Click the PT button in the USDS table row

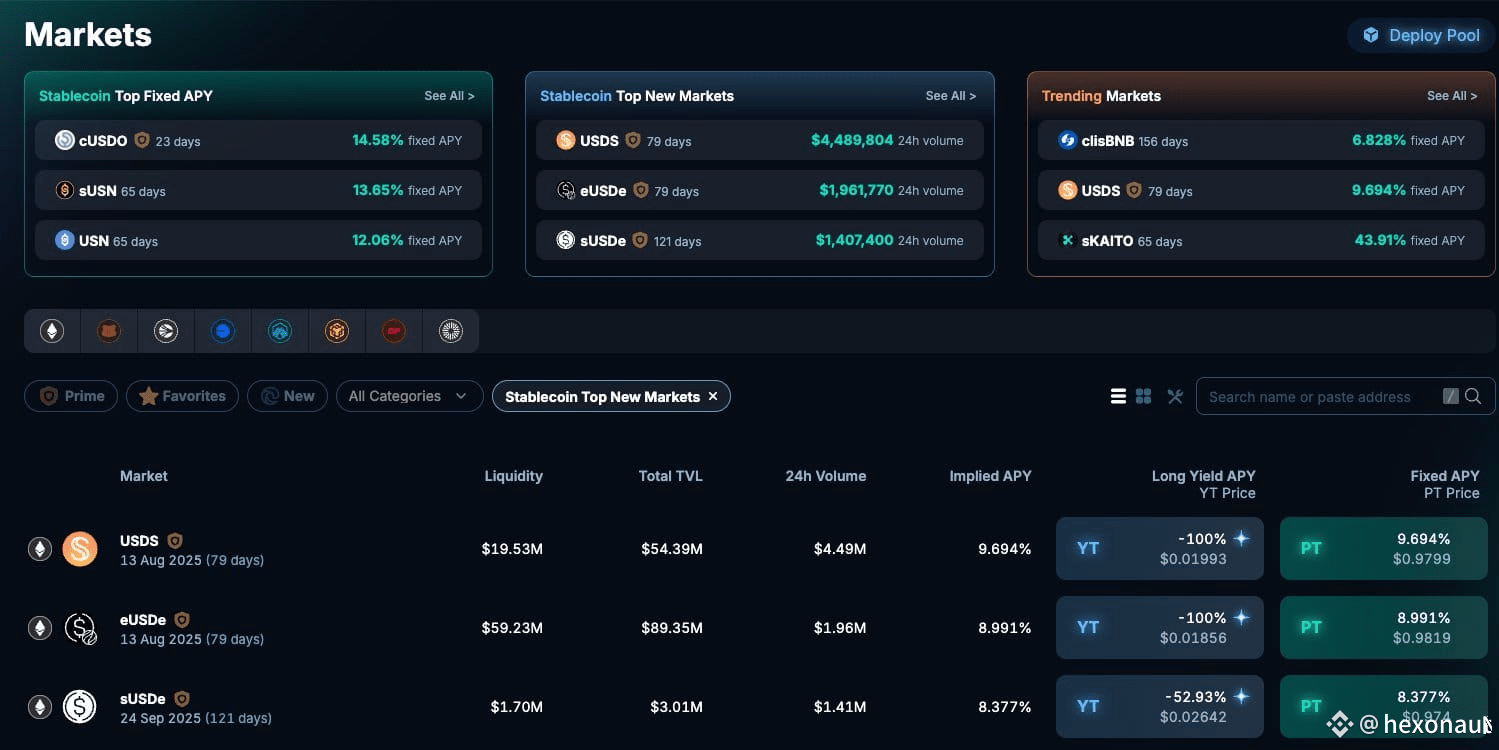click(1384, 548)
